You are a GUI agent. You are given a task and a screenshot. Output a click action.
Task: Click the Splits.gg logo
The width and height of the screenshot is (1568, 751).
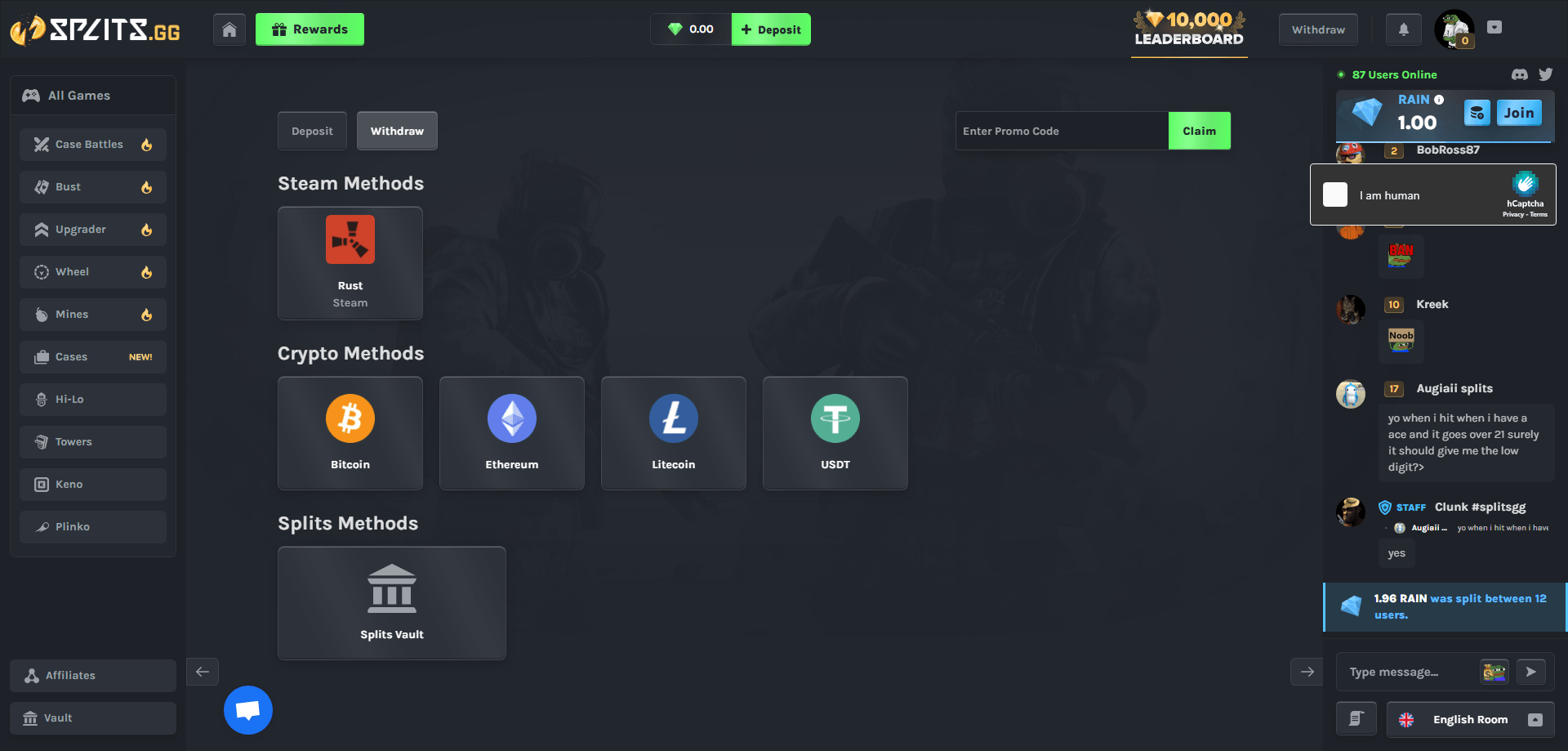(x=95, y=29)
